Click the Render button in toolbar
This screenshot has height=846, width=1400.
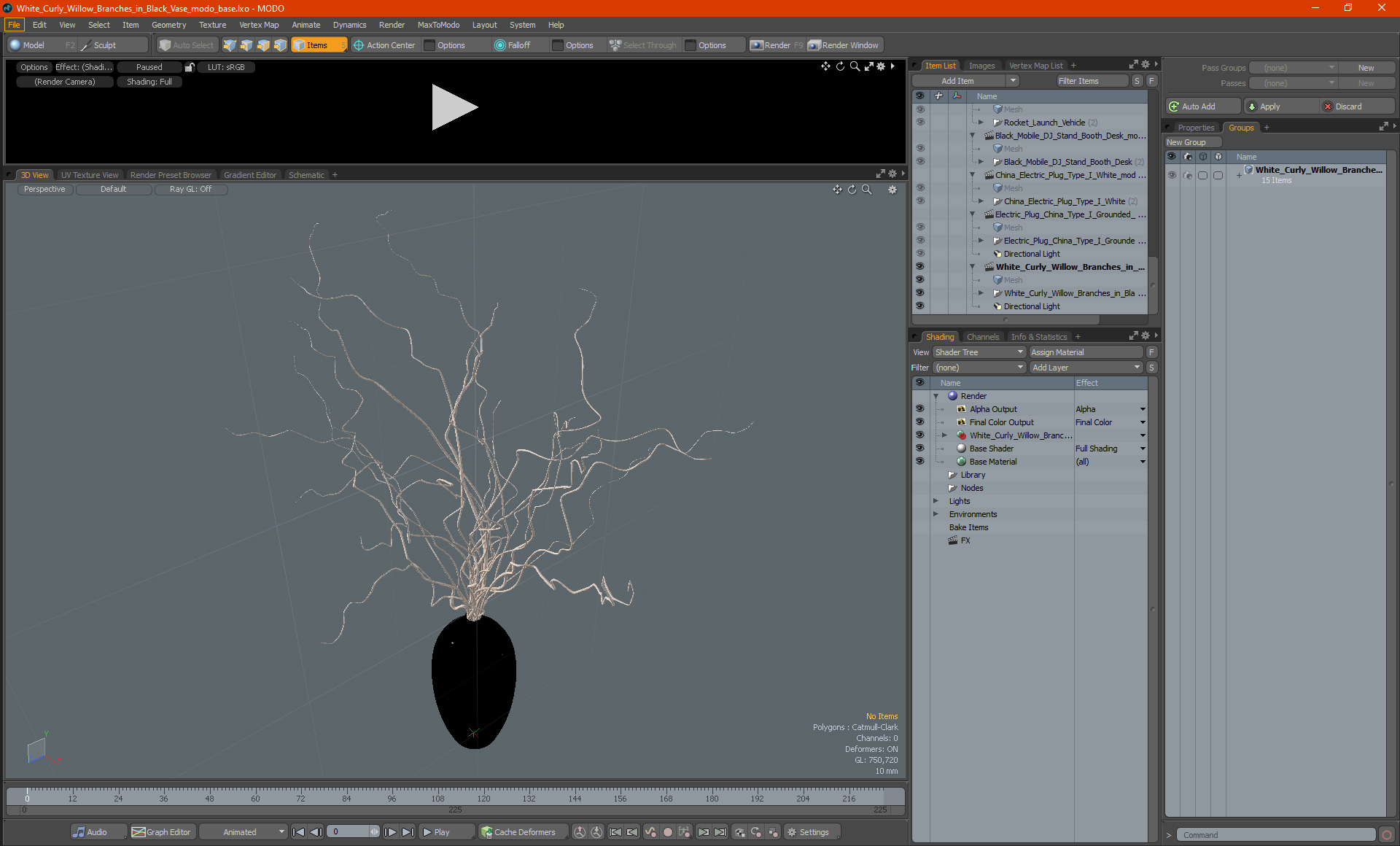(x=778, y=44)
